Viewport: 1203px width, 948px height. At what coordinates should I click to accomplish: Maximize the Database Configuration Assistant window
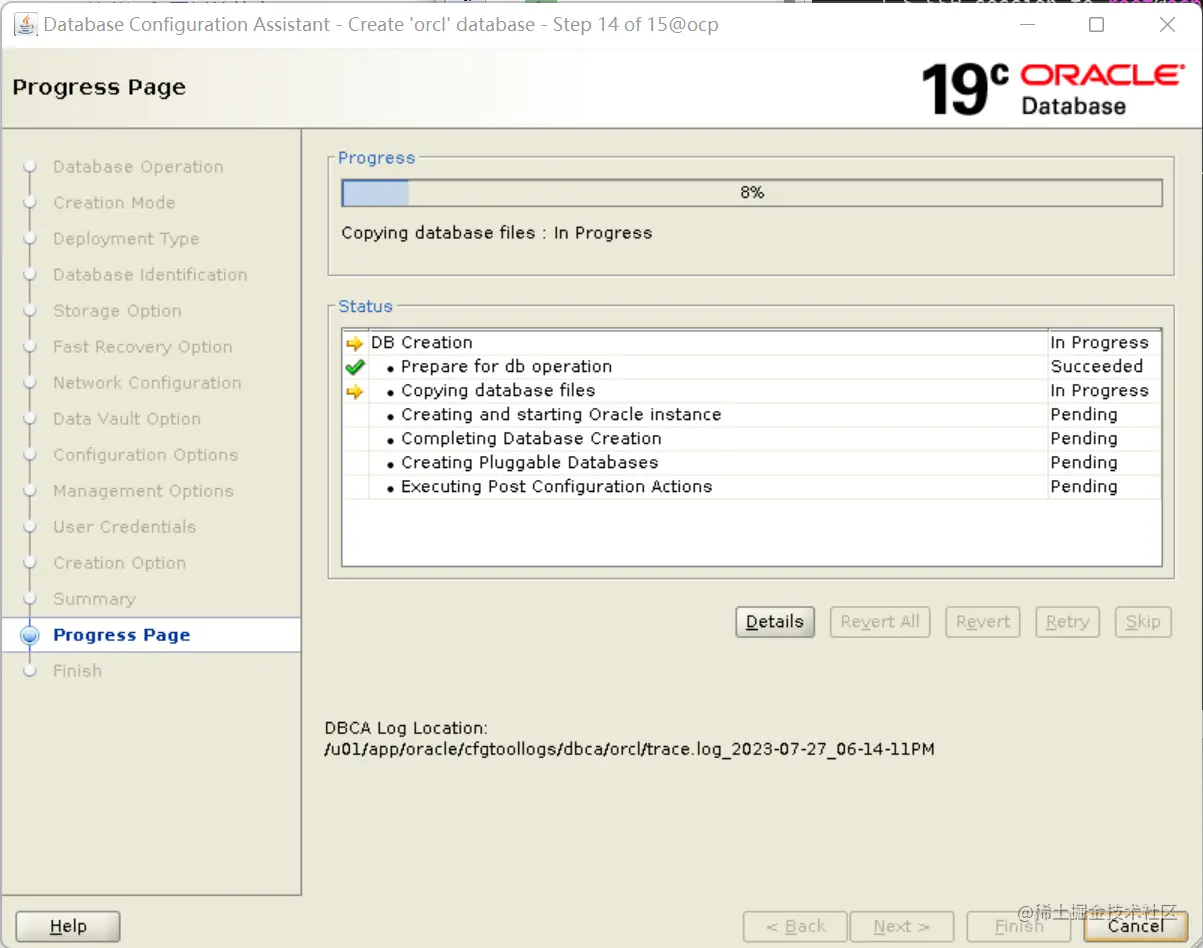click(1096, 25)
